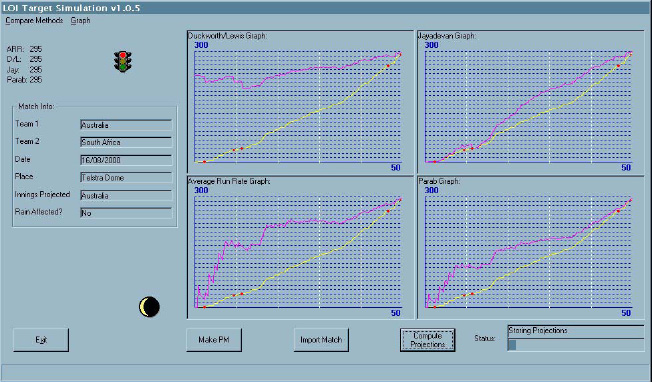Click the Duckworth/Lewis graph panel

tap(300, 102)
